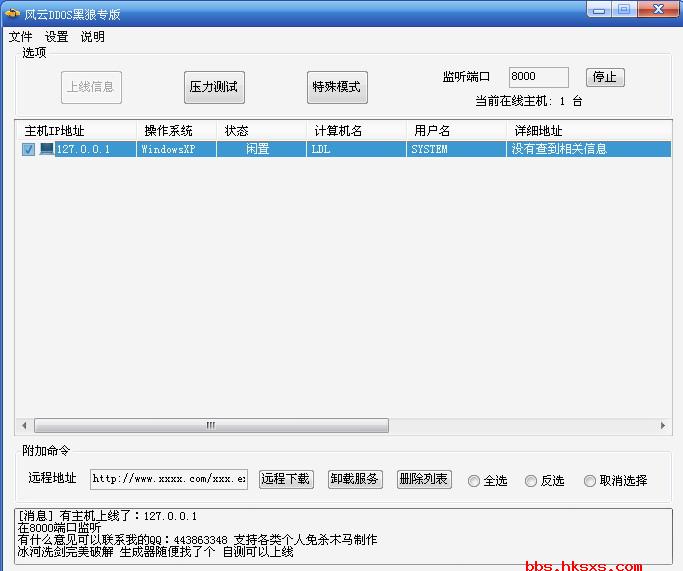Click the 停止 button
The image size is (683, 571).
[x=605, y=77]
